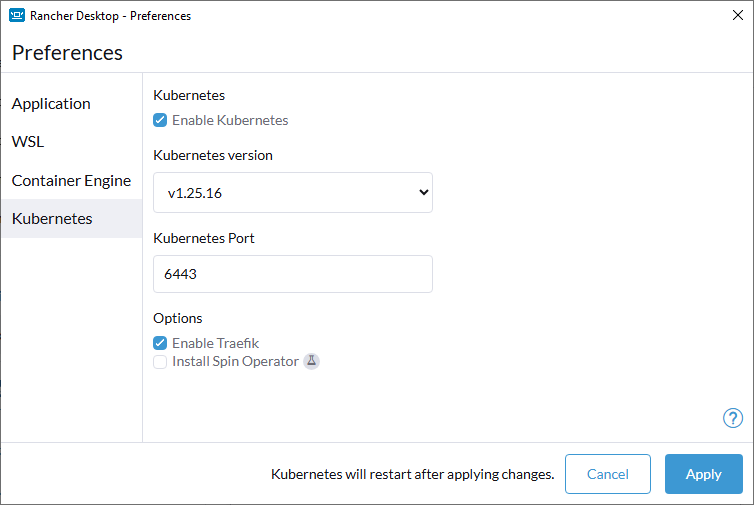Open the WSL preferences tab

click(28, 142)
